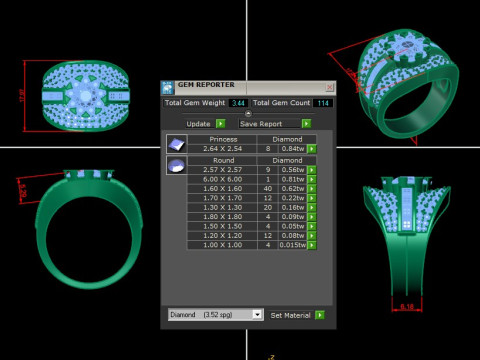The width and height of the screenshot is (480, 360).
Task: Click the Save Report label
Action: (x=261, y=124)
